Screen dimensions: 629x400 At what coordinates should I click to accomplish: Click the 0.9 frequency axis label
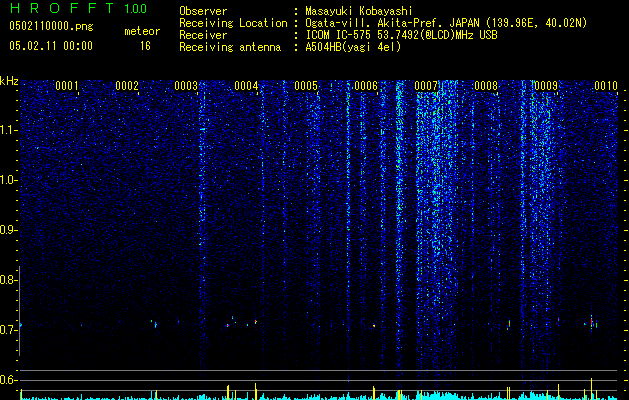(x=7, y=230)
